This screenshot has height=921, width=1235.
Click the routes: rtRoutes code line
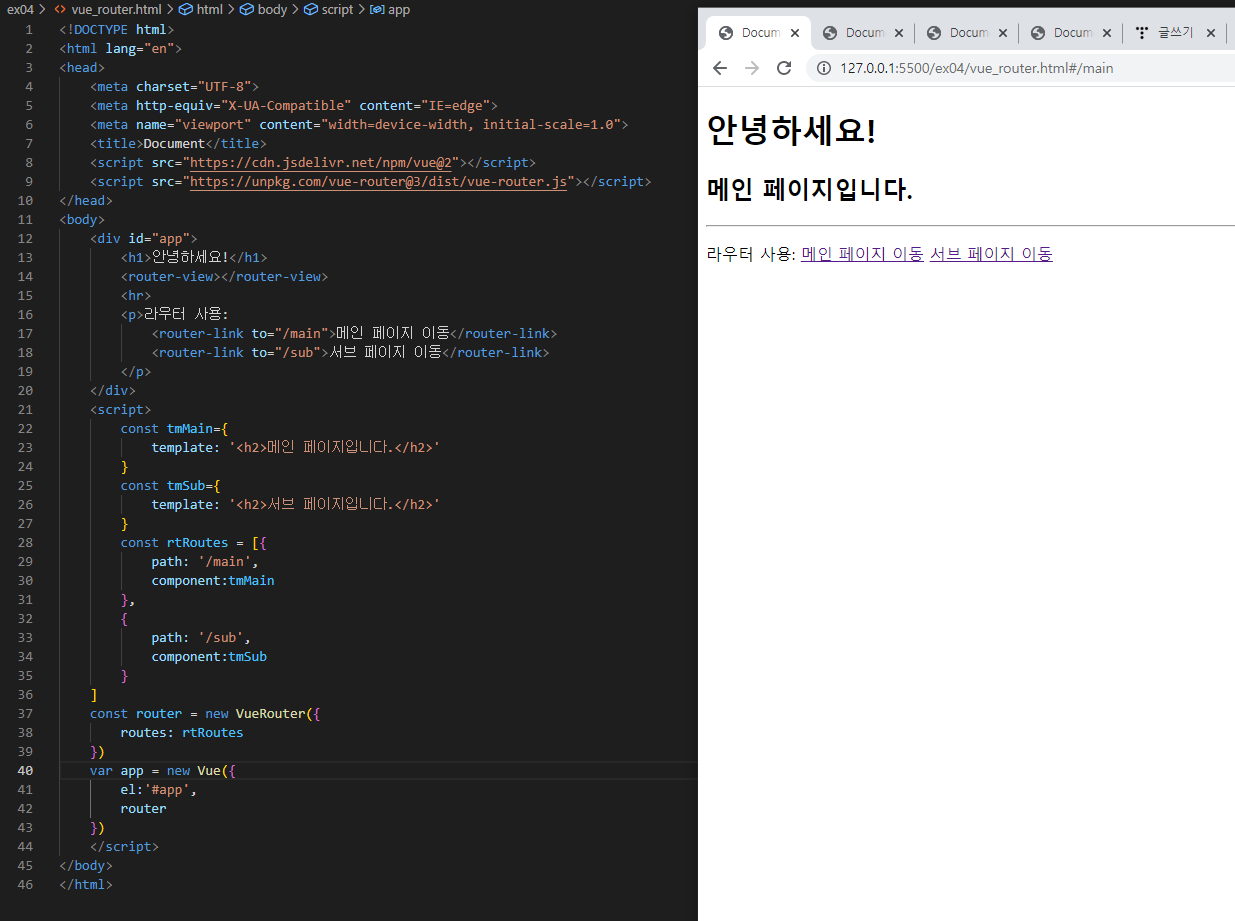[182, 732]
